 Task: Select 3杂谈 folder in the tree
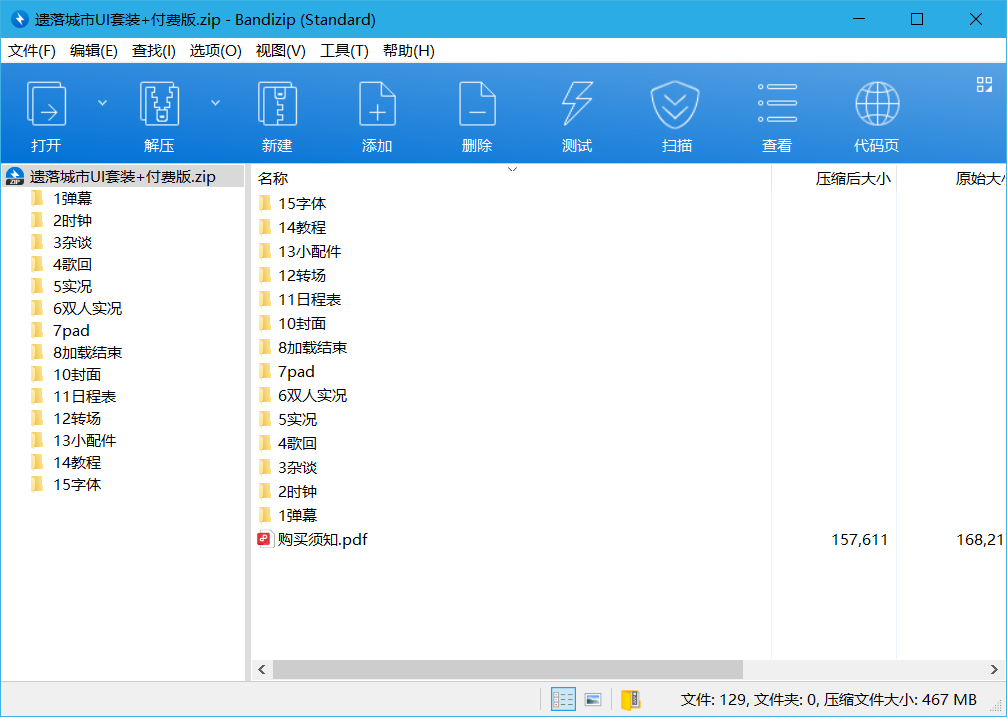tap(73, 242)
